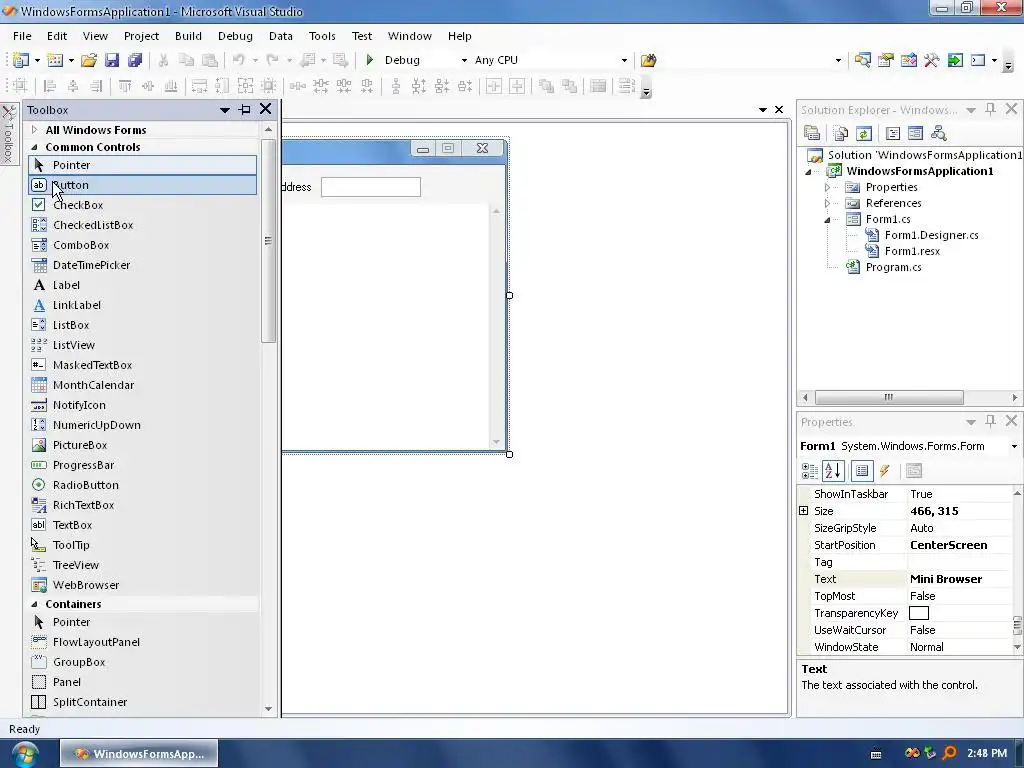Toggle Categorized view in the Properties window

pos(810,471)
